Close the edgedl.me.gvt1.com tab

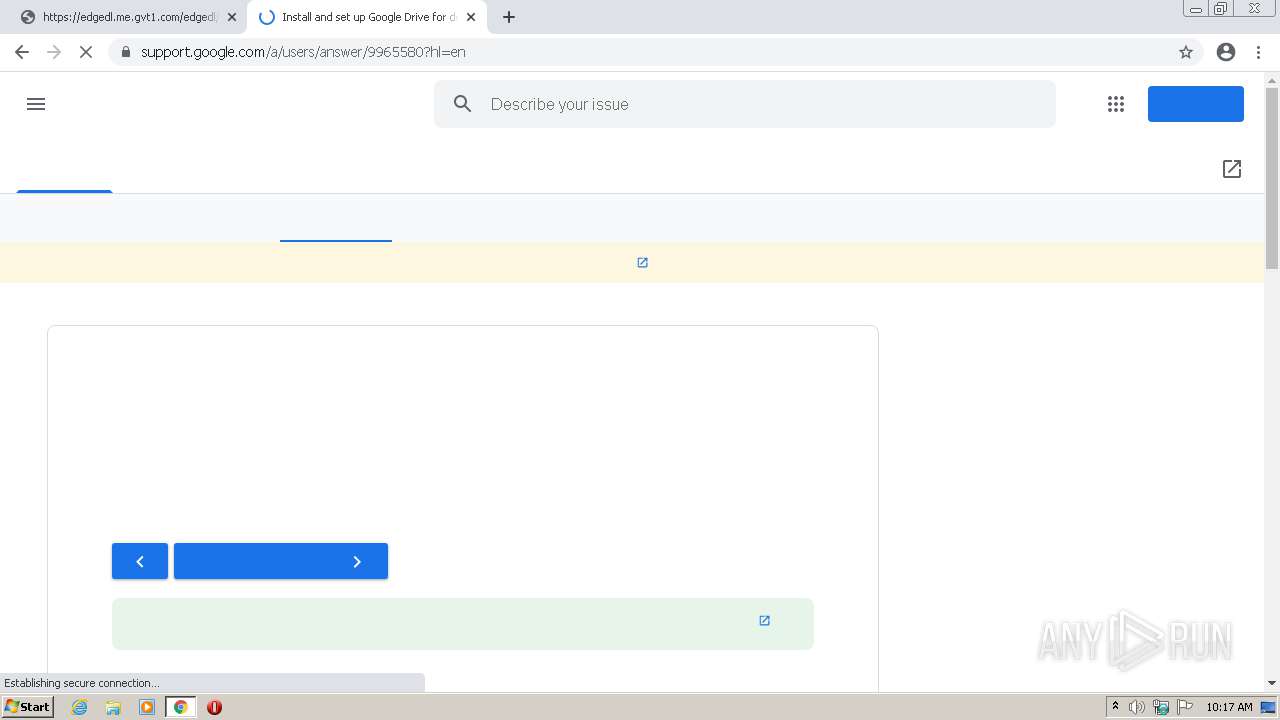click(x=232, y=17)
